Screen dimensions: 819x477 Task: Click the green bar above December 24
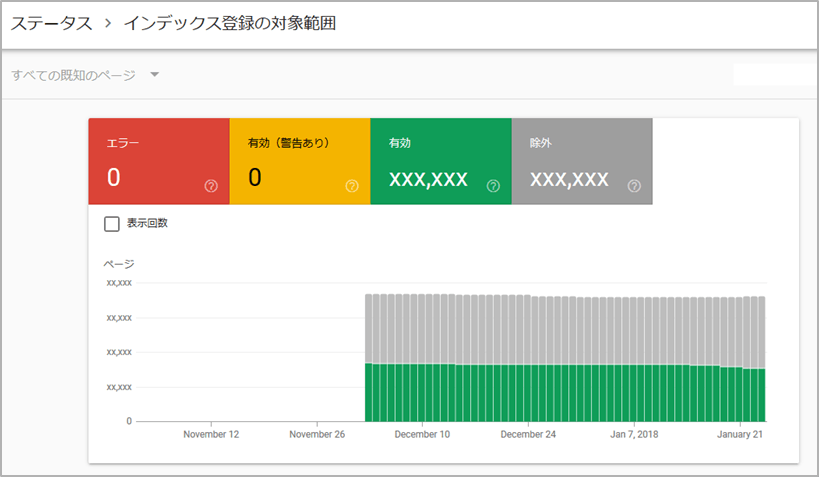point(528,393)
